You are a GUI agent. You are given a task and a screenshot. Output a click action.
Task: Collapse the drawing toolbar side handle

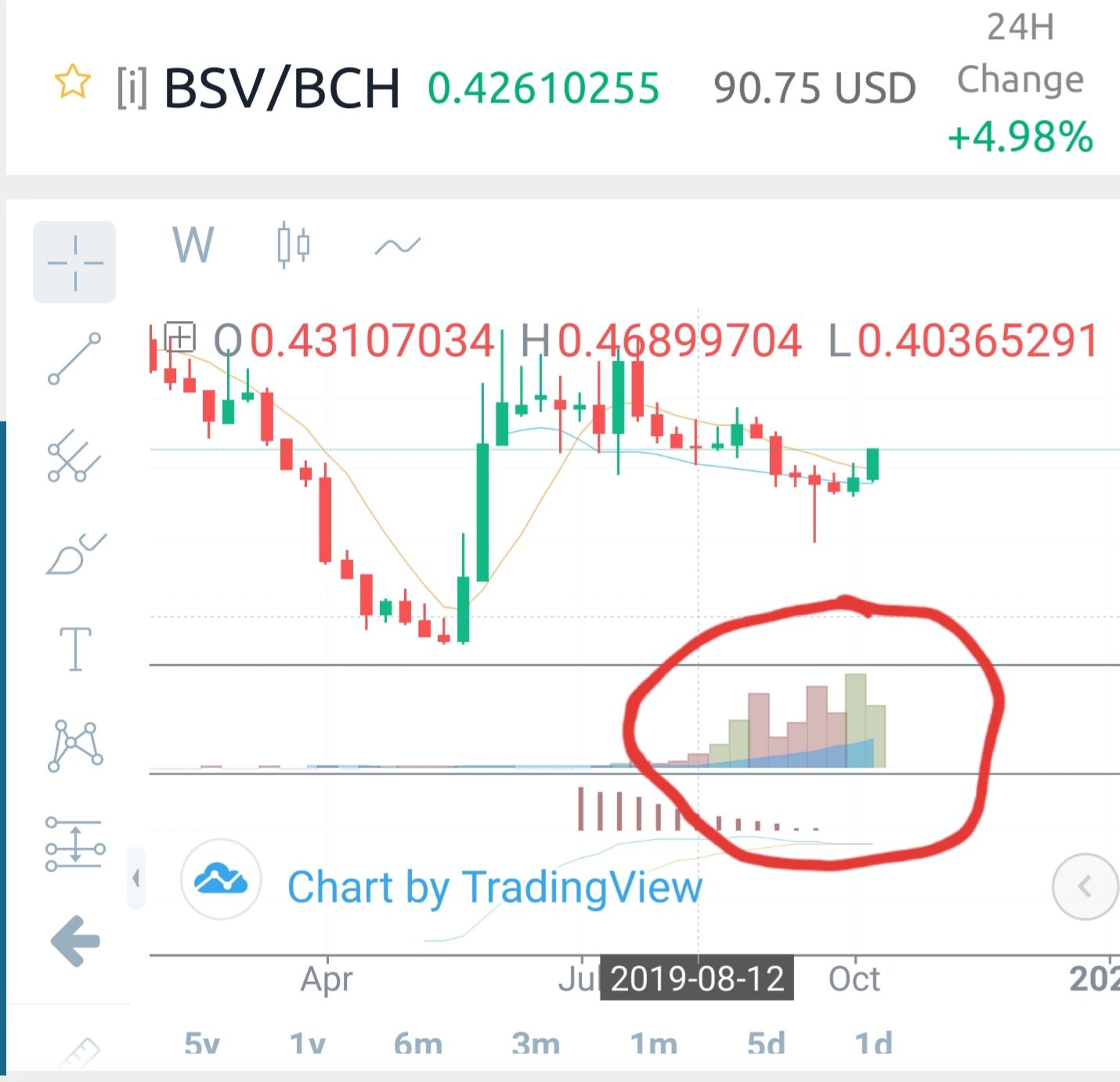pyautogui.click(x=136, y=878)
